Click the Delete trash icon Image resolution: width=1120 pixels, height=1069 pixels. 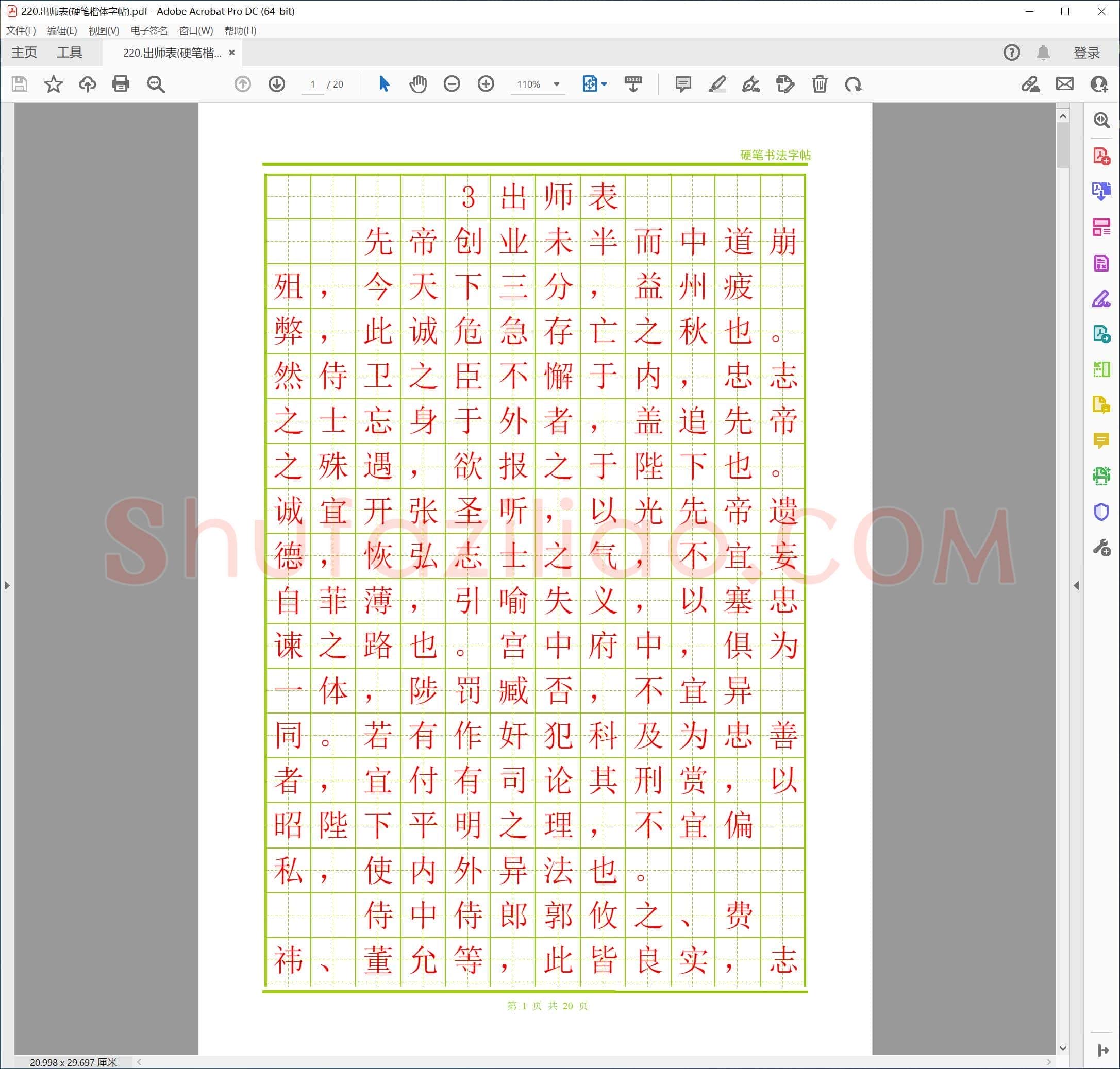[820, 84]
